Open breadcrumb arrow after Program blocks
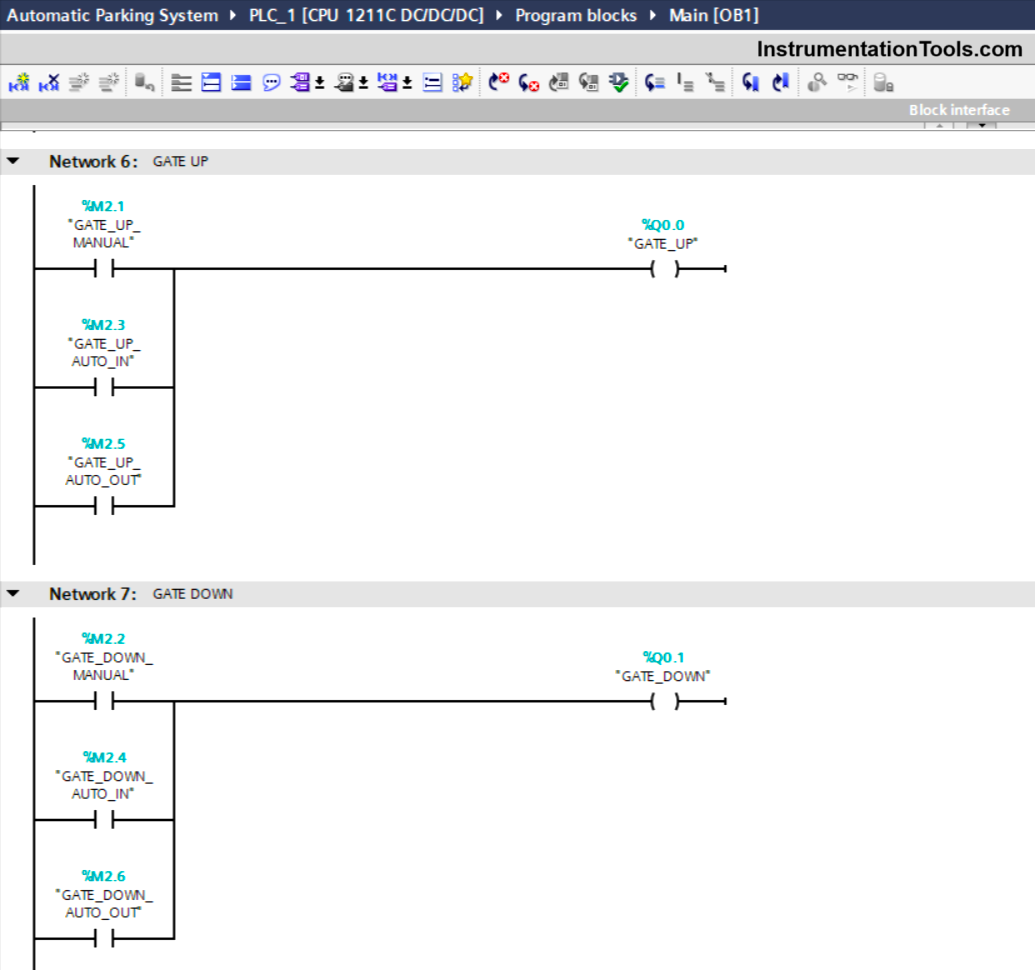This screenshot has width=1035, height=970. coord(652,15)
